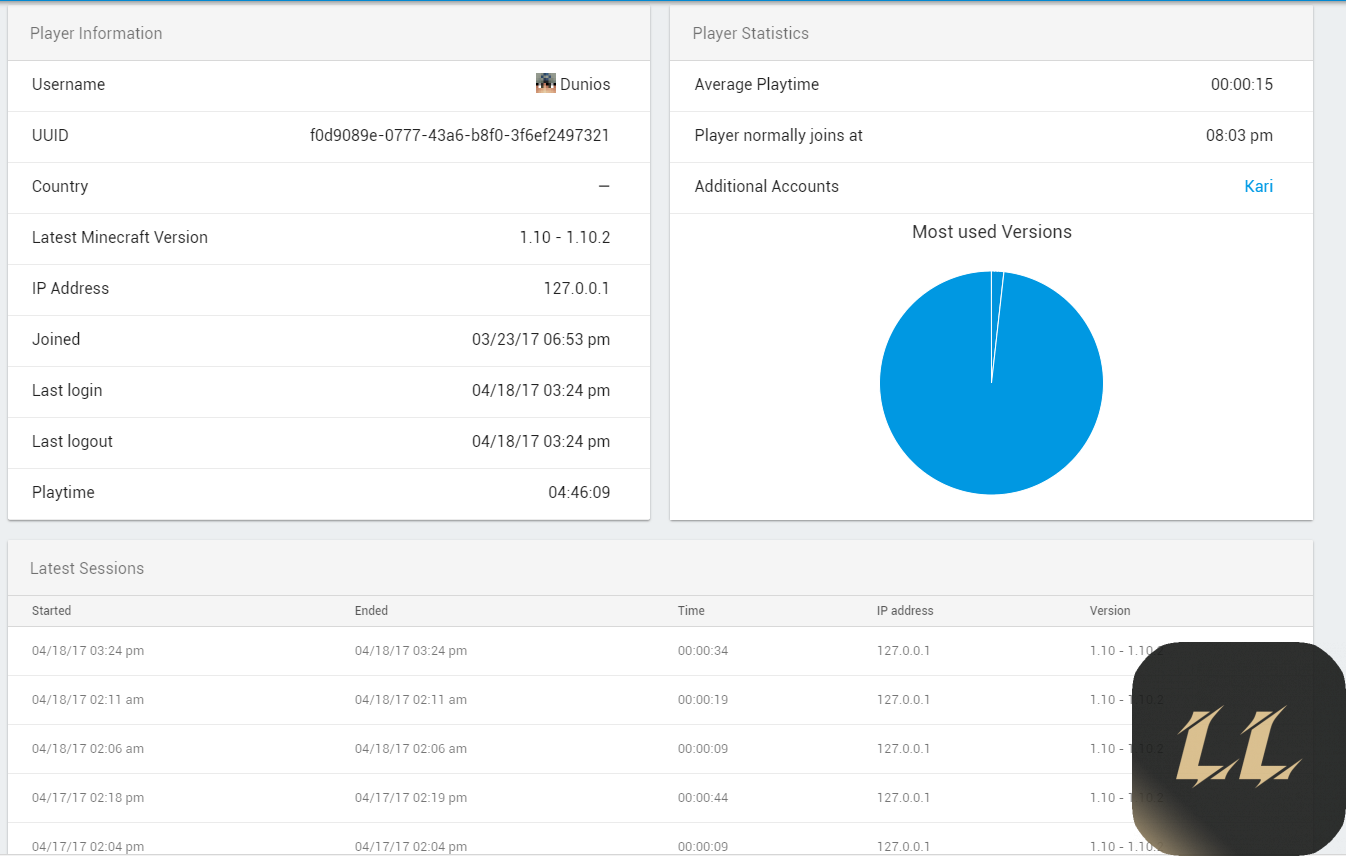Select the UUID value text
The height and width of the screenshot is (856, 1346).
click(459, 135)
